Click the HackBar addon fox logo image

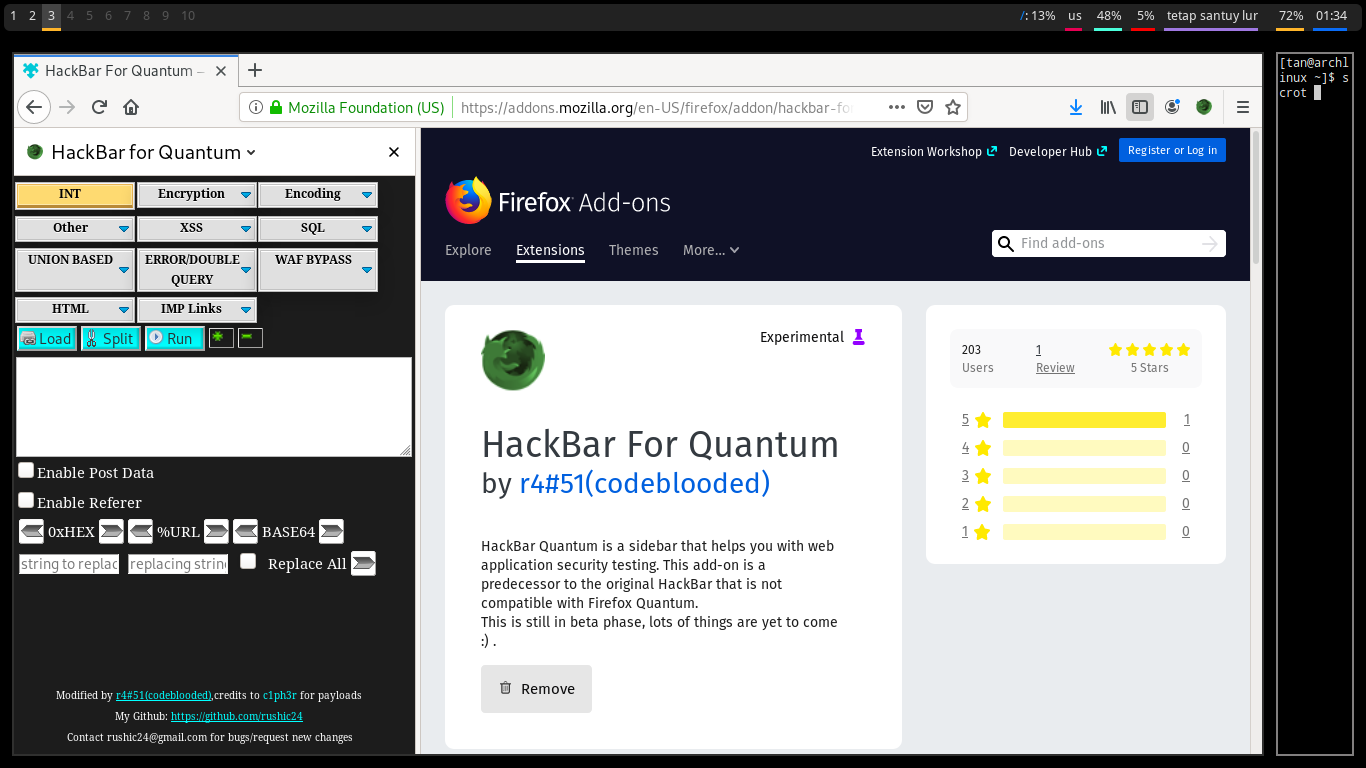(x=513, y=360)
